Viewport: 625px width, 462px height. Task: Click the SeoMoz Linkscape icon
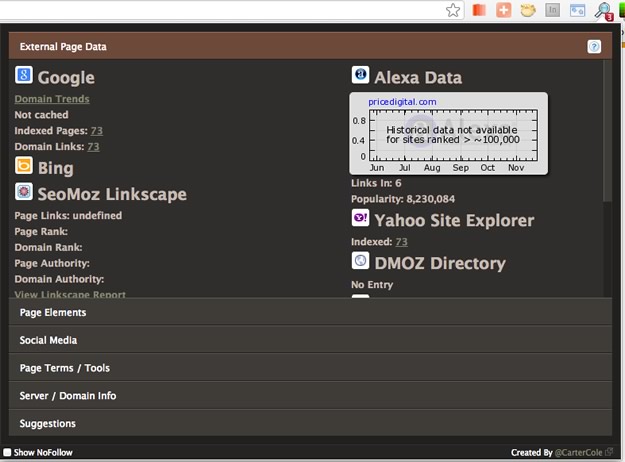point(24,192)
